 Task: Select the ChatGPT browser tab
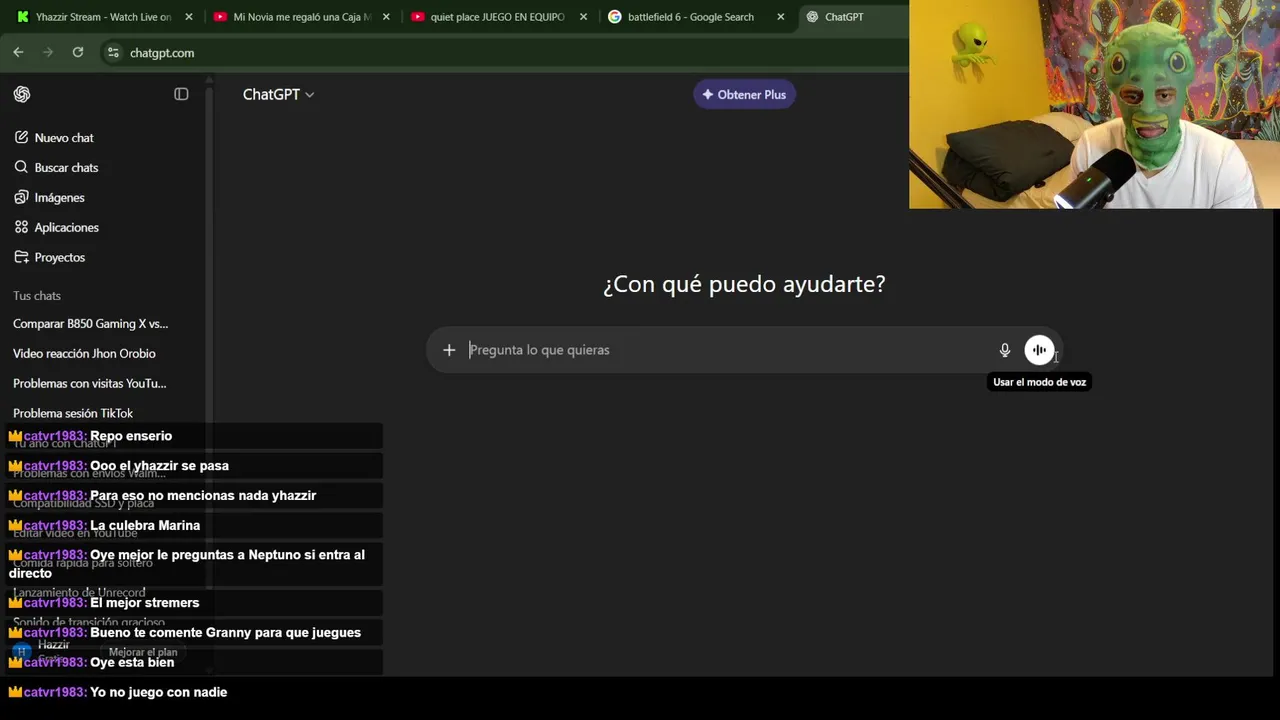pos(853,17)
